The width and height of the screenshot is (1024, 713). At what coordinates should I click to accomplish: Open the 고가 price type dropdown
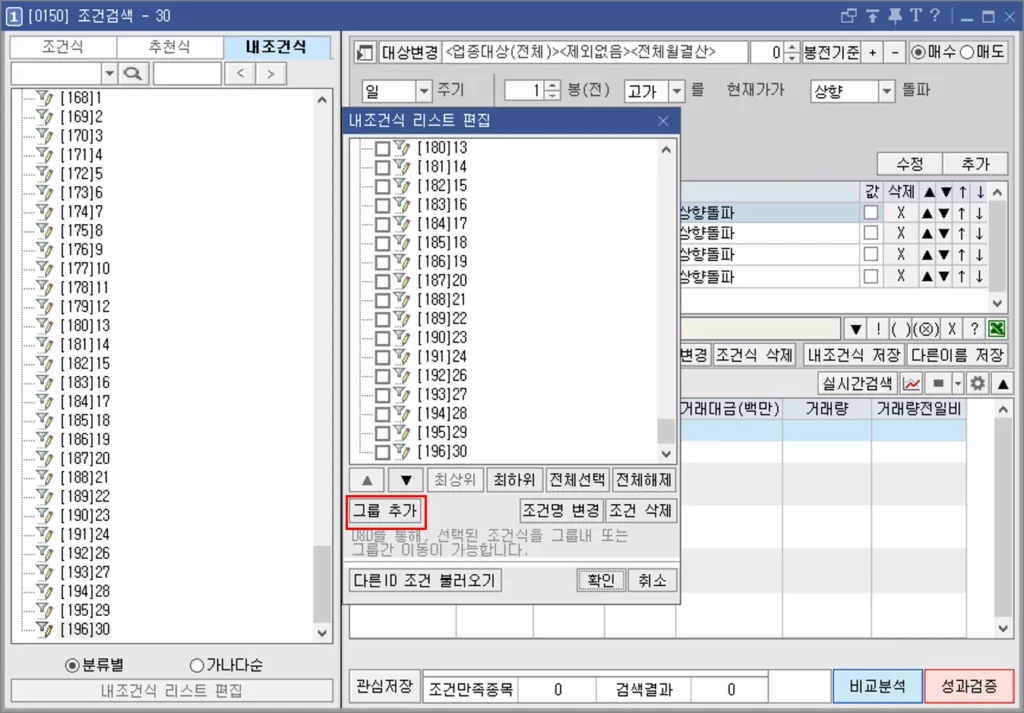677,91
